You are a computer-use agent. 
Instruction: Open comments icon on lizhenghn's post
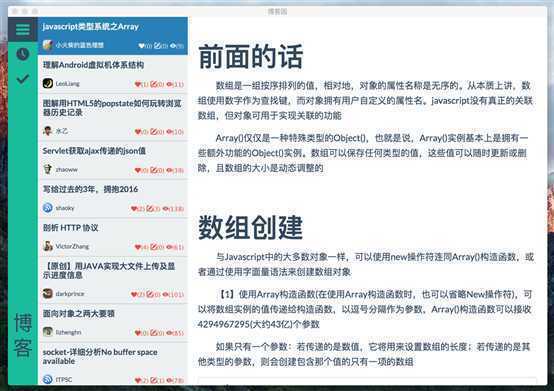(153, 332)
